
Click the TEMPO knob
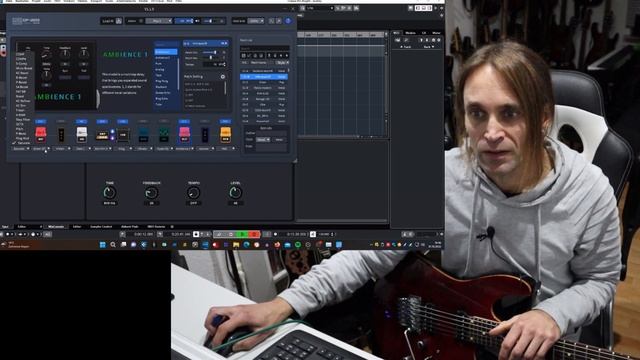click(x=193, y=193)
